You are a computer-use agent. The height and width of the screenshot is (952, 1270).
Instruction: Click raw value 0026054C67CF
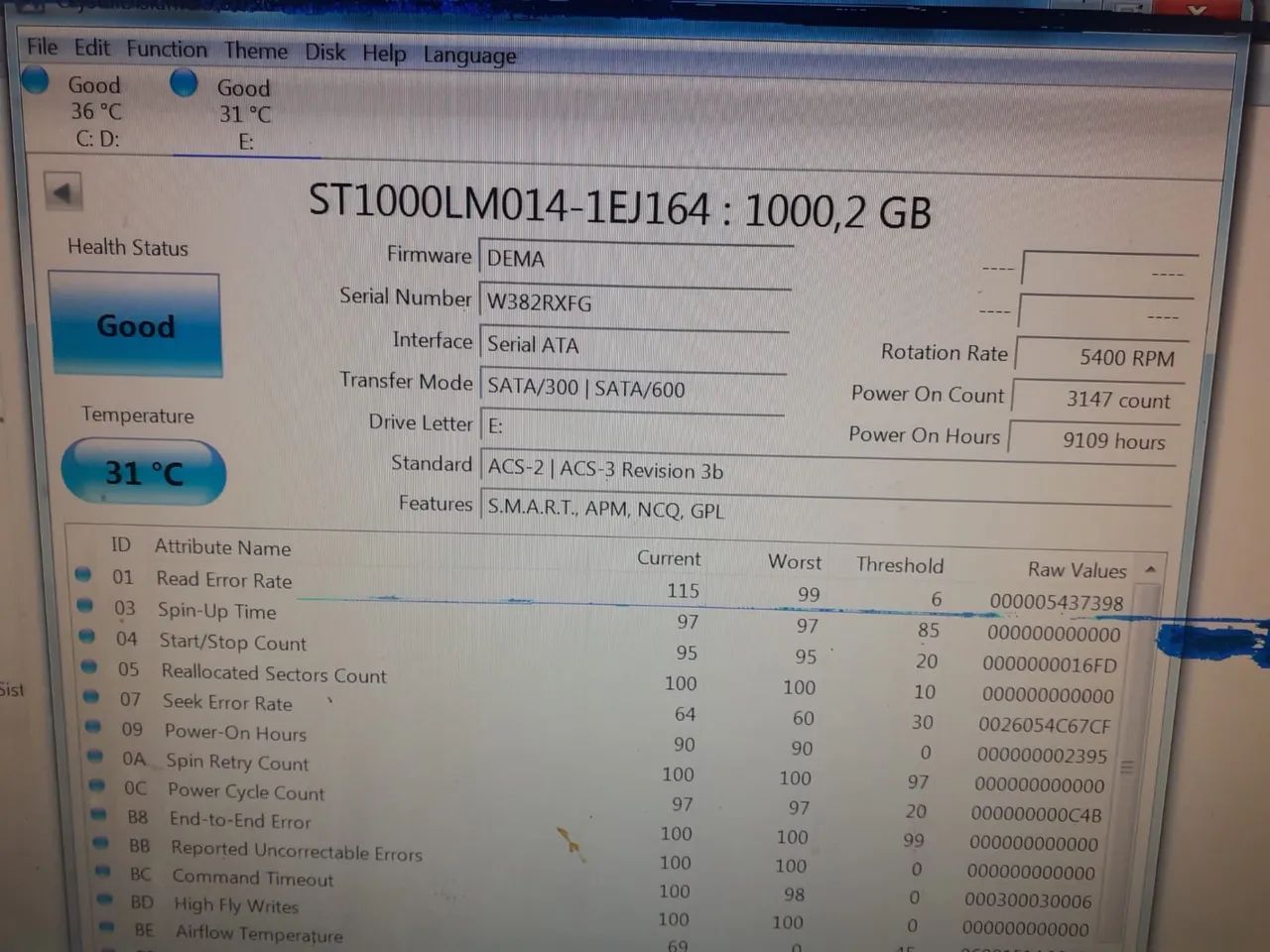pyautogui.click(x=1044, y=725)
